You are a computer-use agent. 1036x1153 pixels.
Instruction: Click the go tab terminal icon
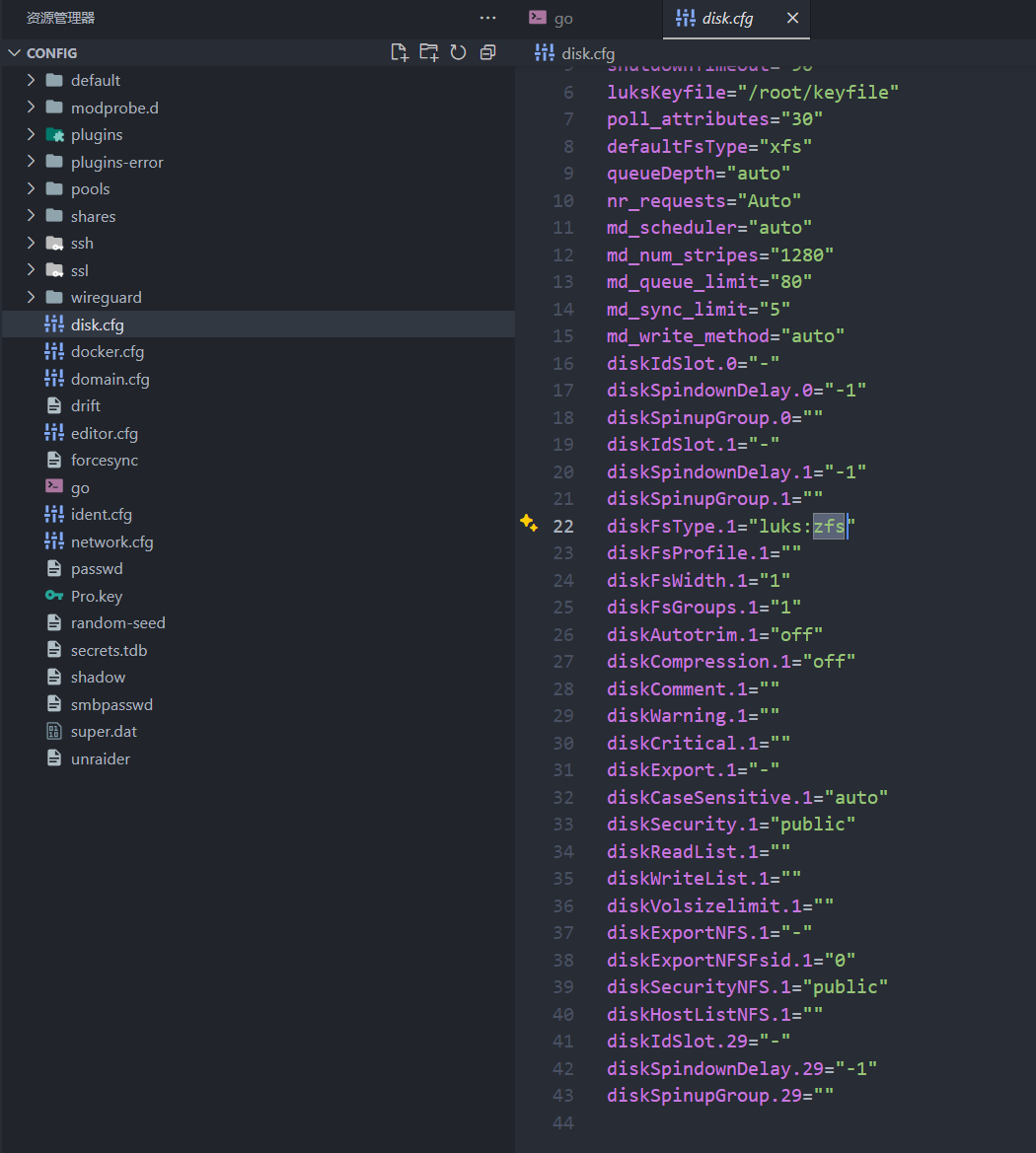pyautogui.click(x=538, y=18)
